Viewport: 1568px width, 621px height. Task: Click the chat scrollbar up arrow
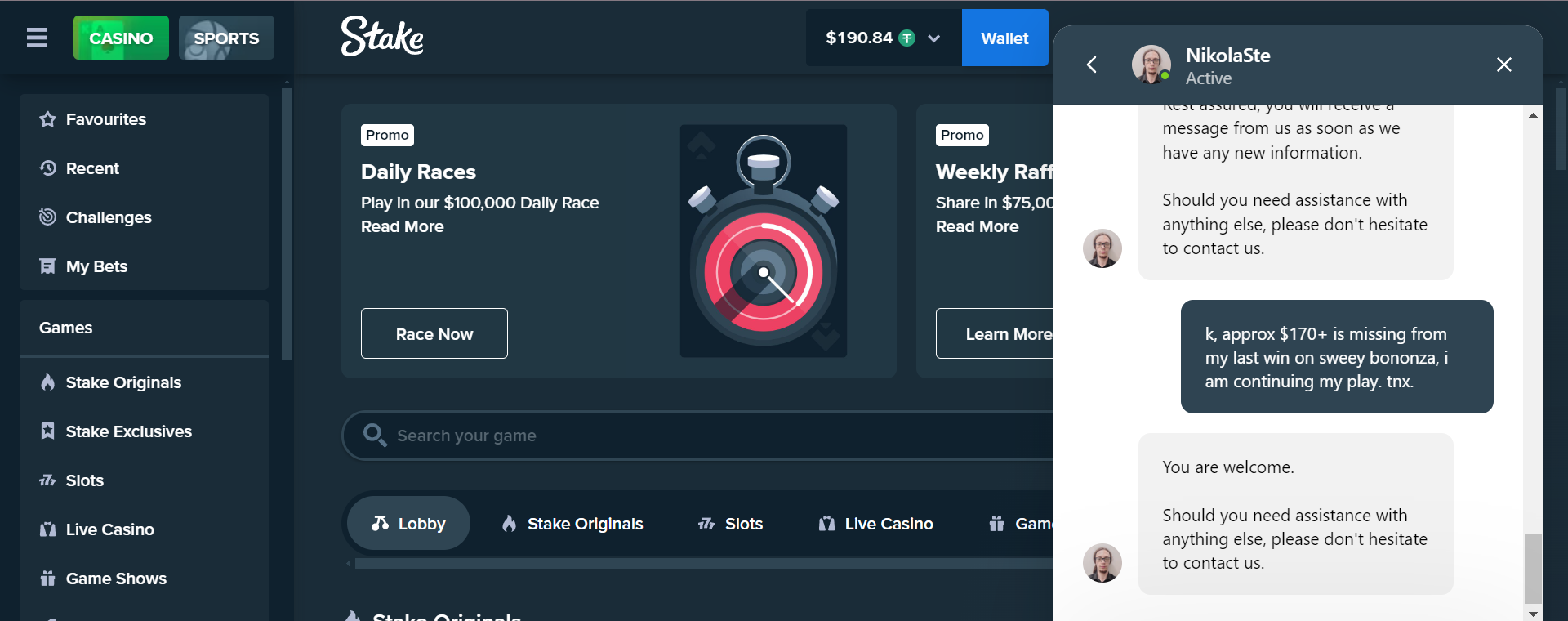[x=1533, y=115]
